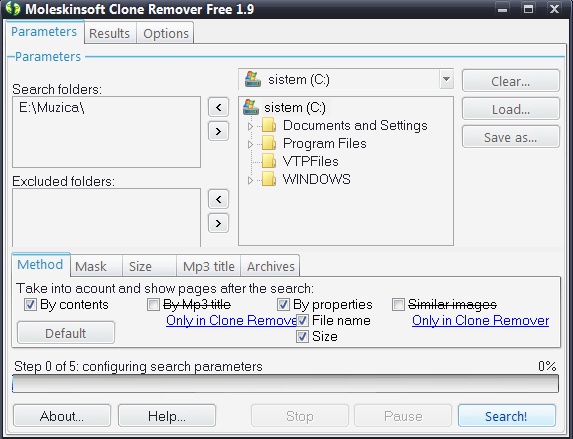
Task: Switch to the Options tab
Action: (x=166, y=33)
